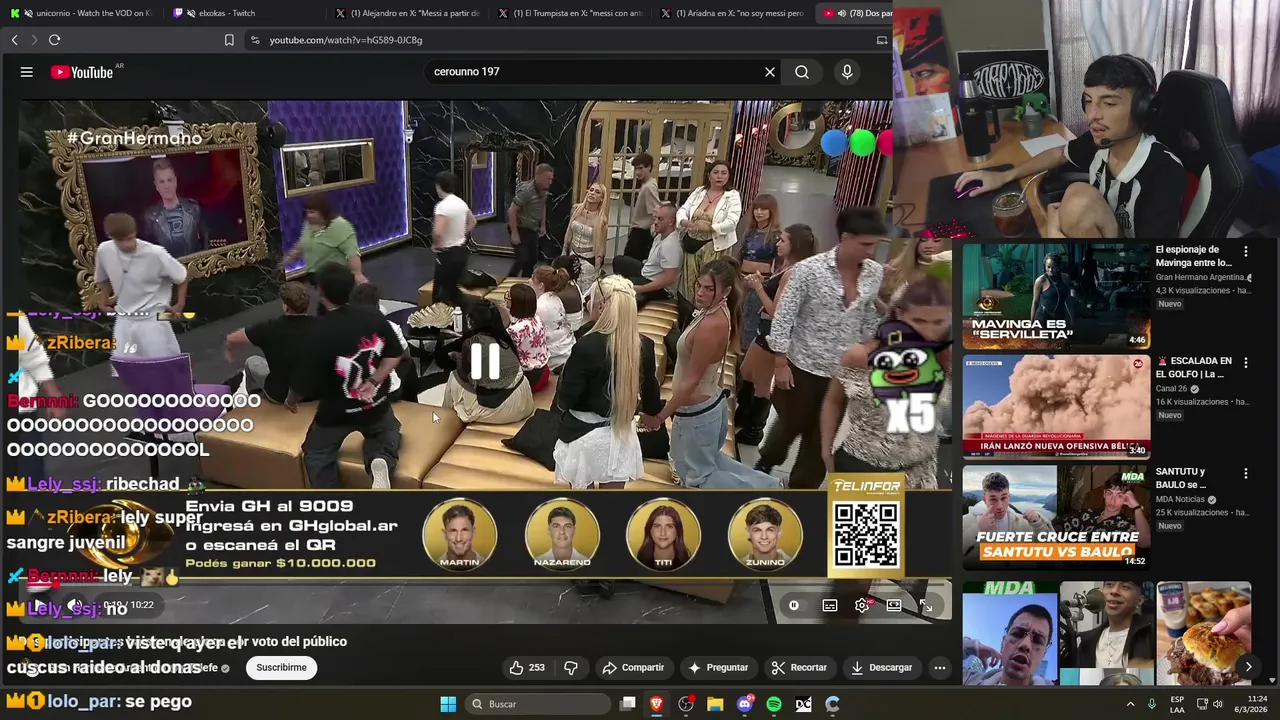1280x720 pixels.
Task: Advance the shorts shelf with the right chevron
Action: tap(1248, 667)
